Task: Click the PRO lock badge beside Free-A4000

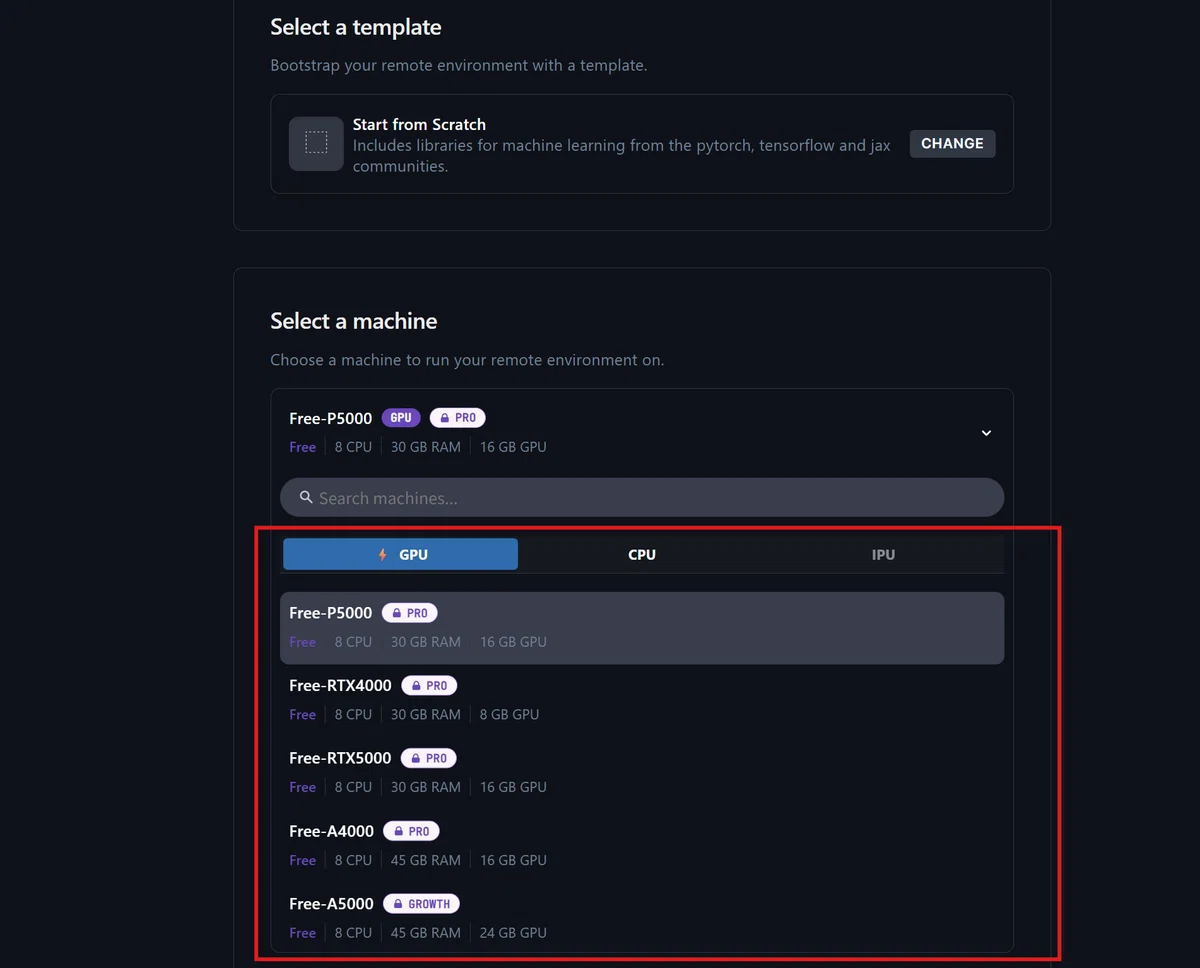Action: coord(411,831)
